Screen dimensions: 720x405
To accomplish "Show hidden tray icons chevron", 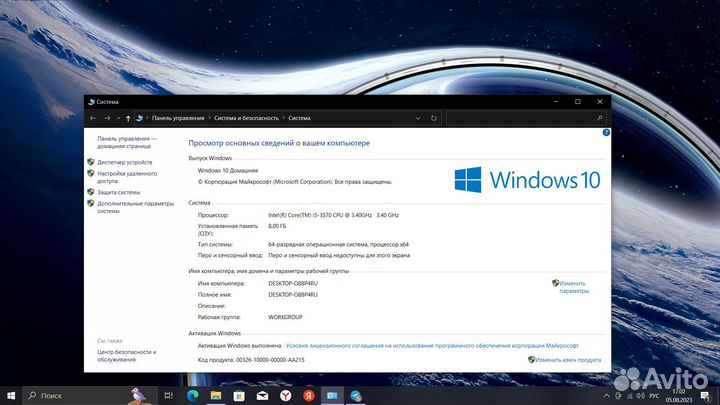I will click(x=607, y=396).
